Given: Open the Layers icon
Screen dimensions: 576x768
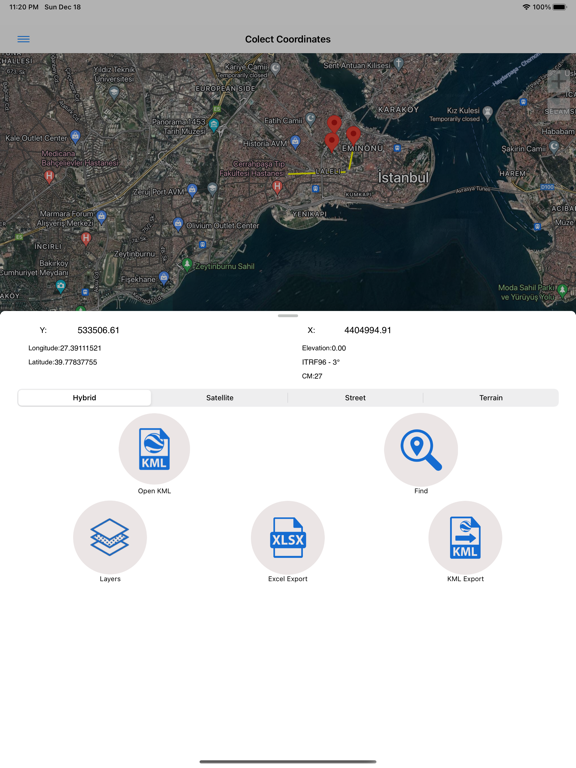Looking at the screenshot, I should click(x=110, y=537).
